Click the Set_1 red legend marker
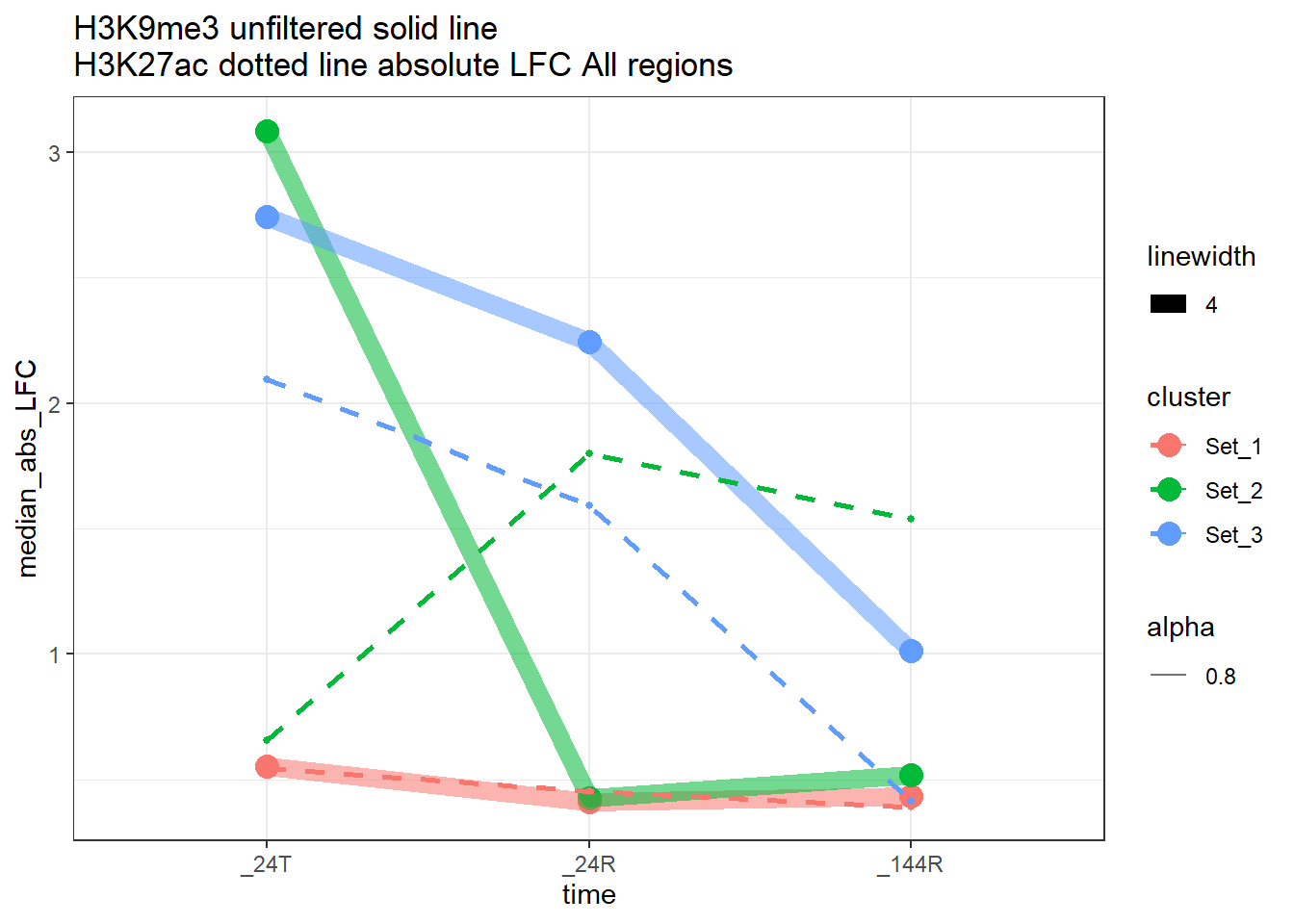This screenshot has width=1294, height=924. click(1169, 446)
